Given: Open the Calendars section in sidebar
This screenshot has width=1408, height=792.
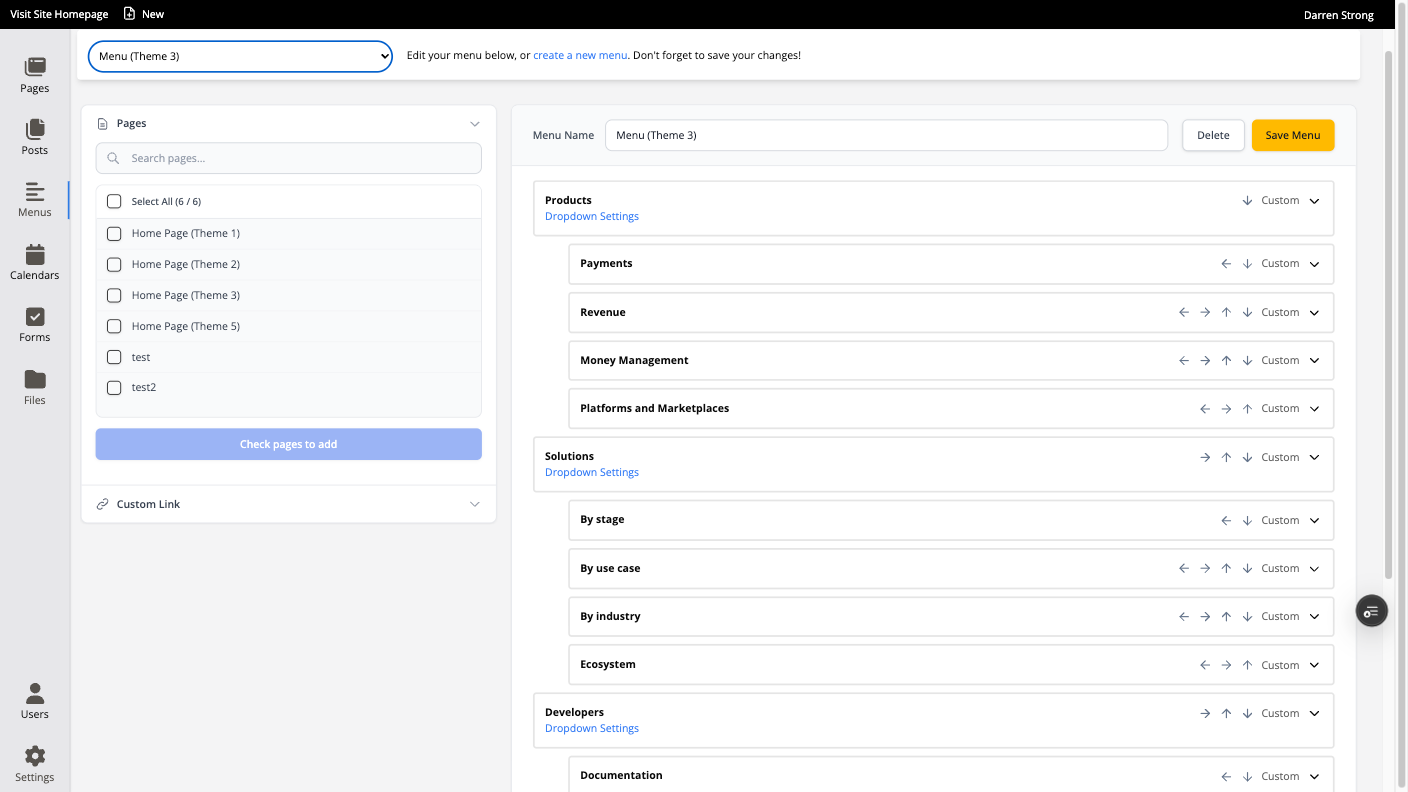Looking at the screenshot, I should [x=35, y=263].
